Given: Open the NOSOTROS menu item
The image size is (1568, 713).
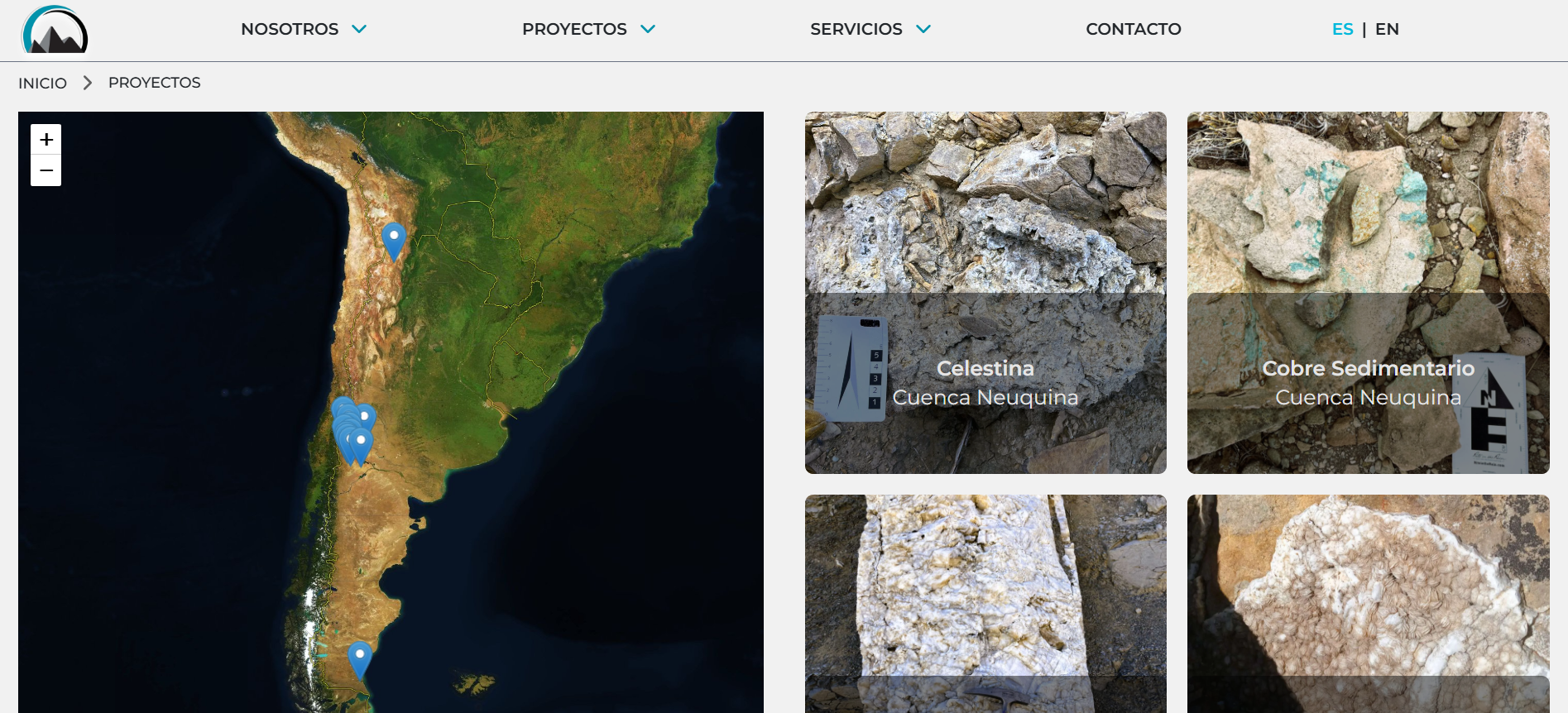Looking at the screenshot, I should click(290, 29).
